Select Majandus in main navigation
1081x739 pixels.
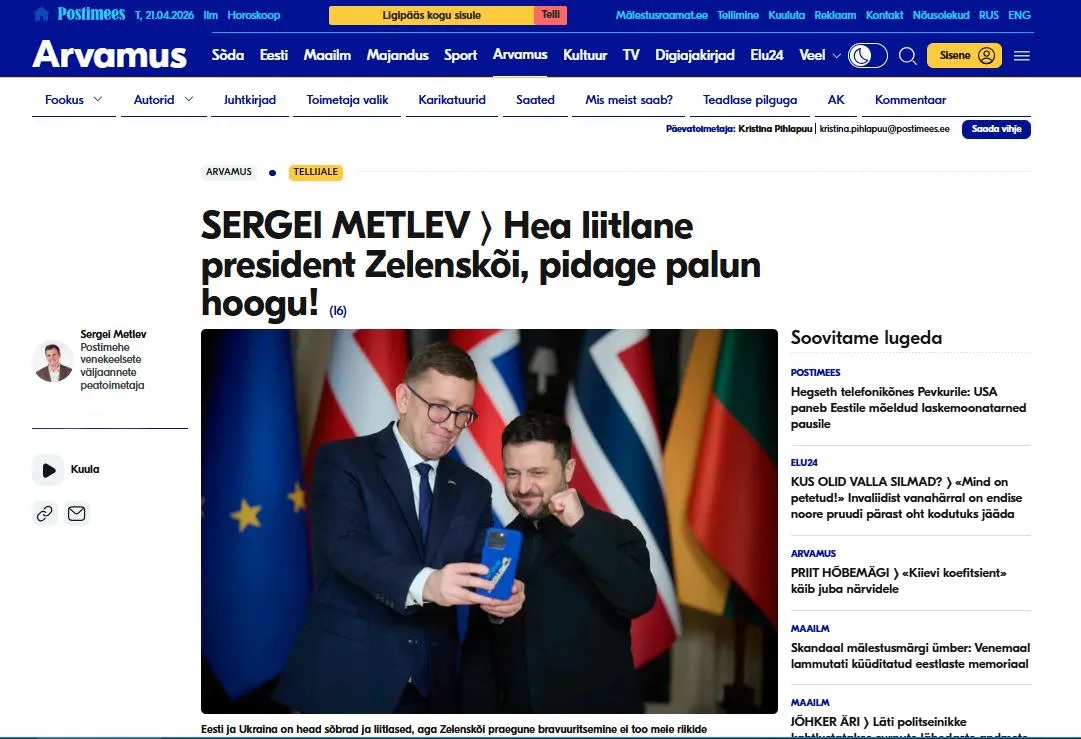coord(397,55)
